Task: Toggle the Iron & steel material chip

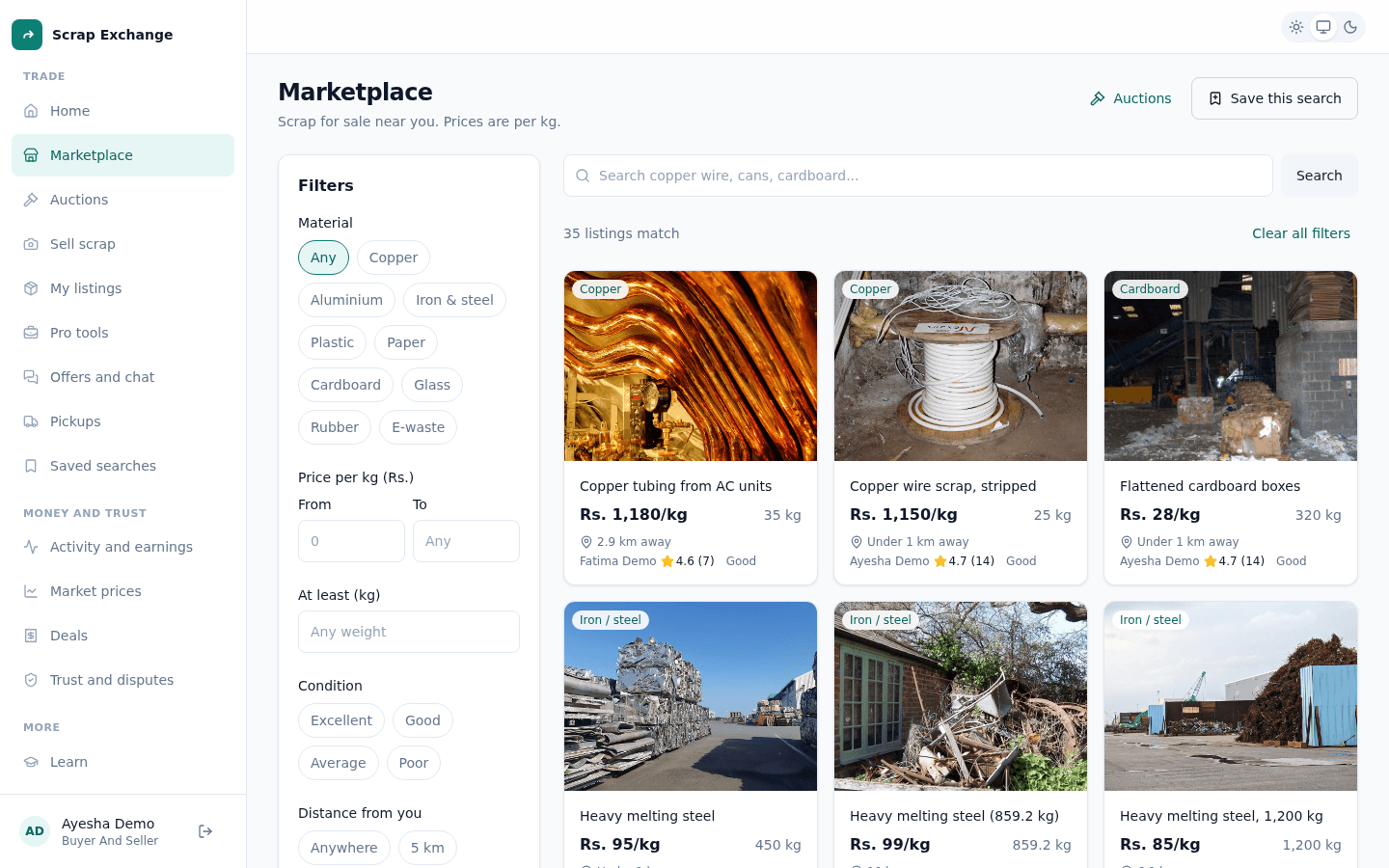Action: click(454, 300)
